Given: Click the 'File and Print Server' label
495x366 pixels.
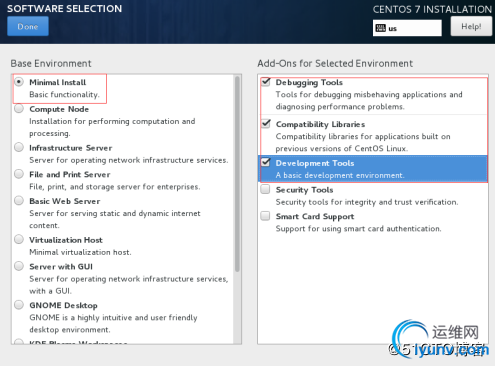Looking at the screenshot, I should [x=70, y=174].
